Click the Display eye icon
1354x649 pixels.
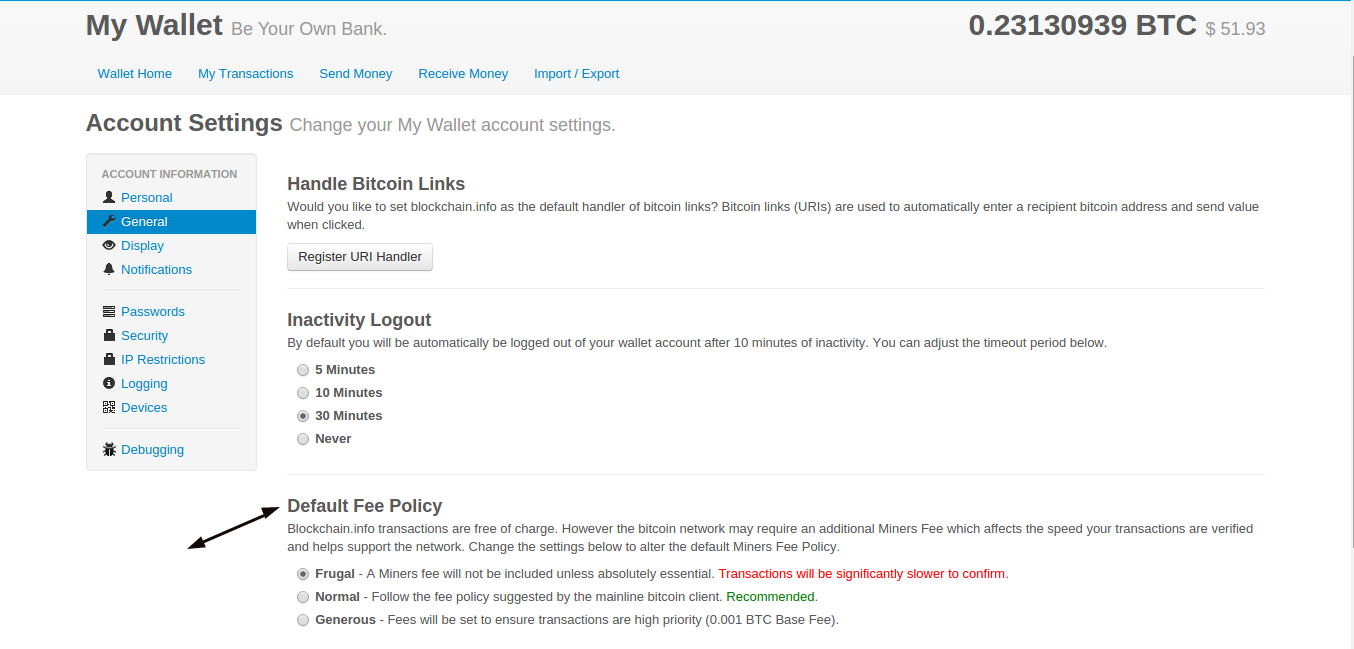[109, 246]
